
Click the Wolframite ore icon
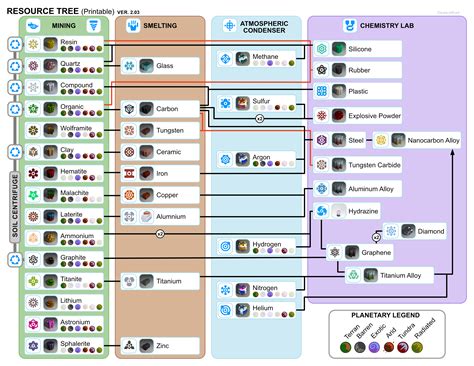[50, 130]
